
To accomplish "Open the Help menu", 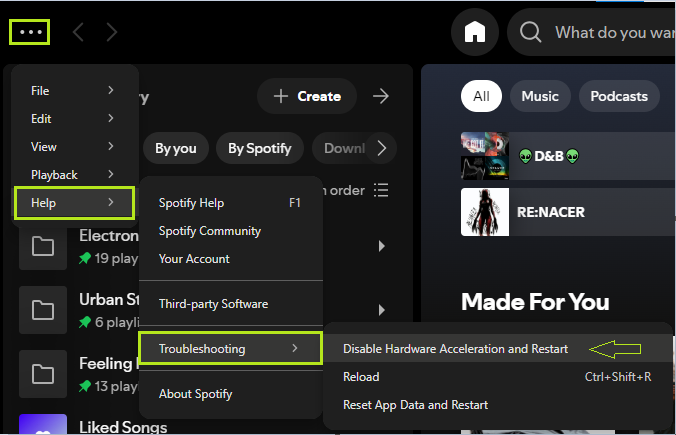I will coord(74,203).
